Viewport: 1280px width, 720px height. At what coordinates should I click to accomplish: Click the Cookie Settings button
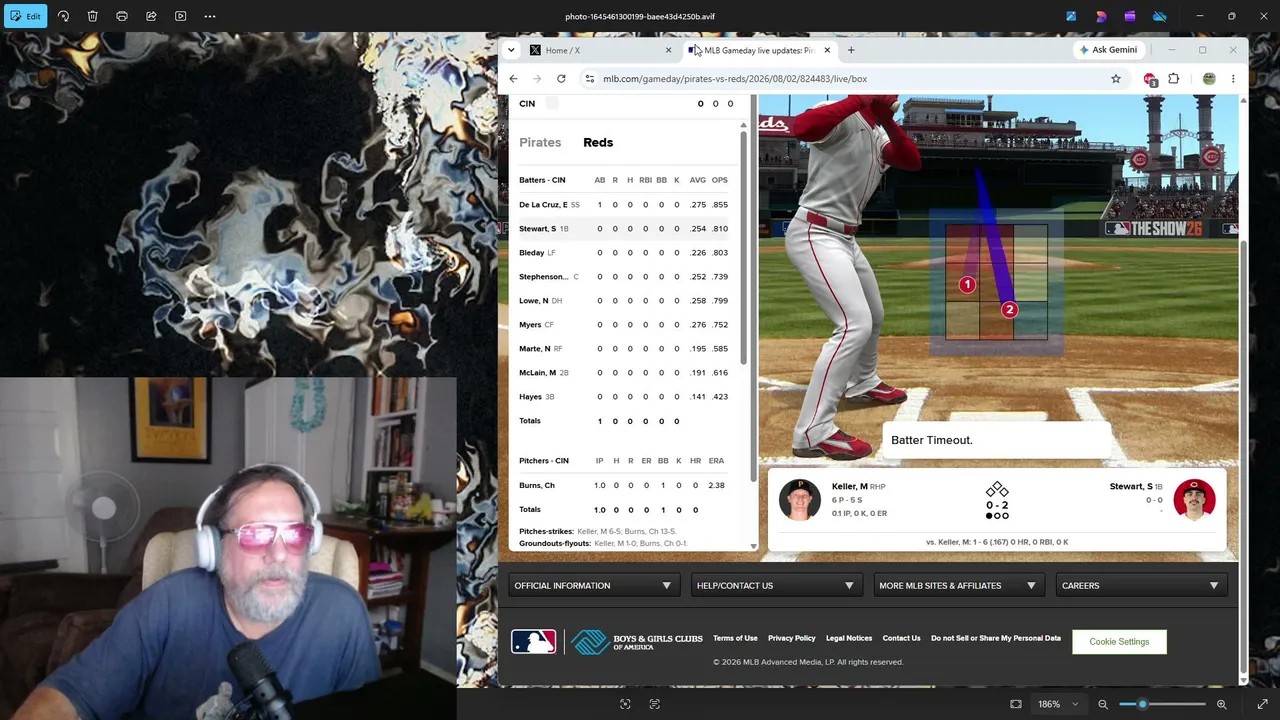(x=1119, y=642)
